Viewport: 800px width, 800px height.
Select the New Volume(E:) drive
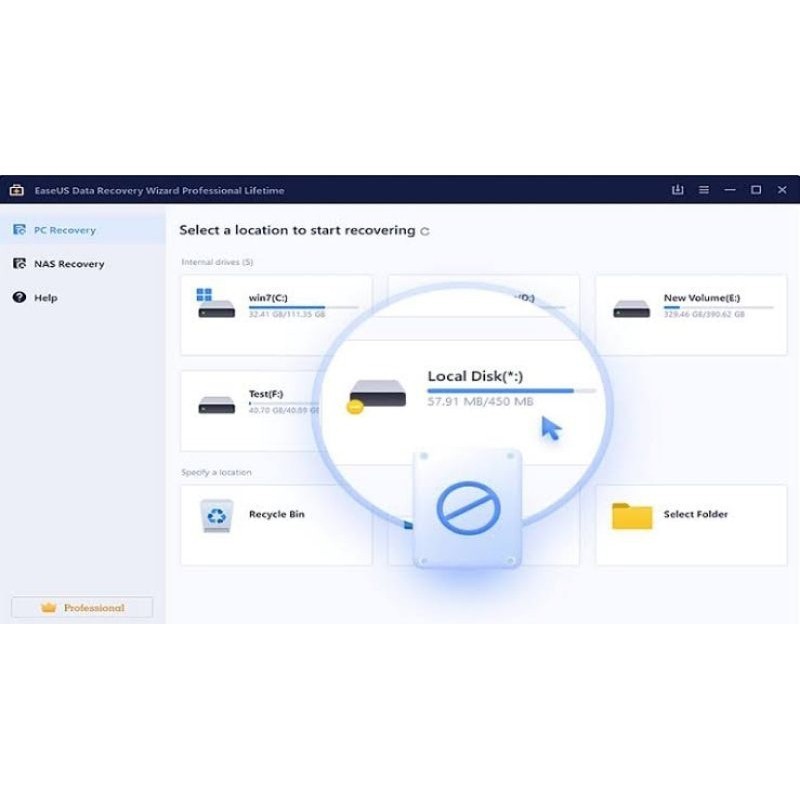click(691, 315)
